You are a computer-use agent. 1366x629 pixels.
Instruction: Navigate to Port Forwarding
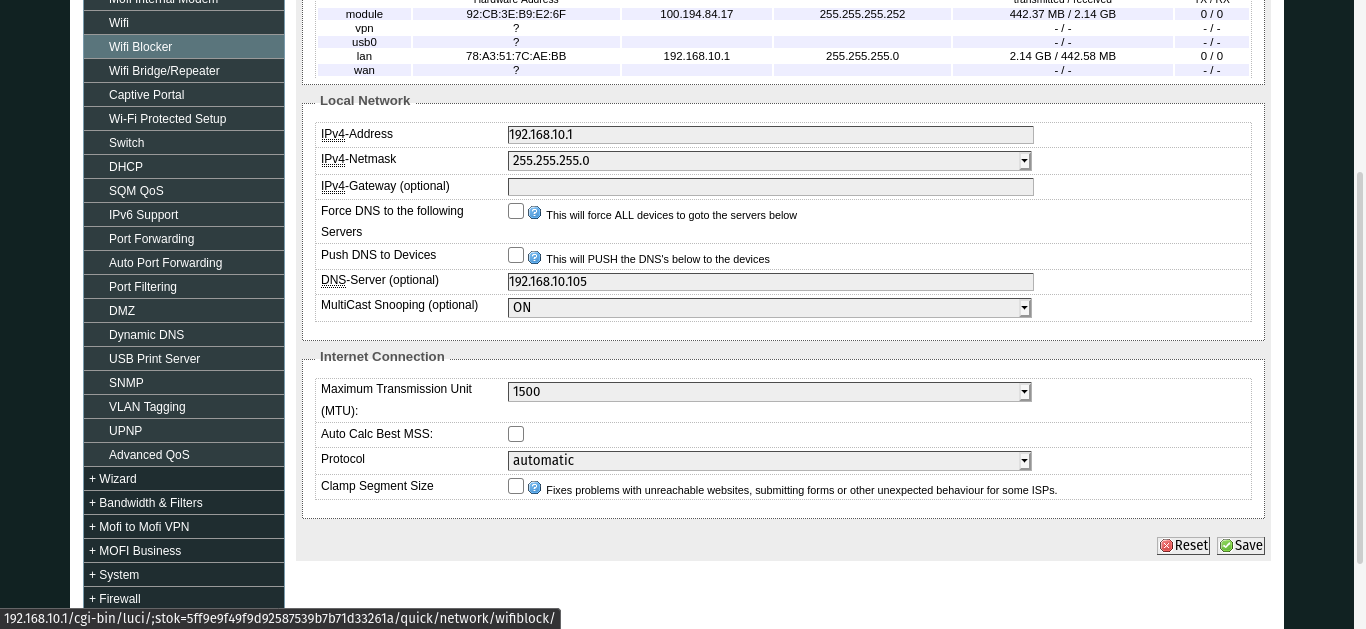pyautogui.click(x=151, y=239)
